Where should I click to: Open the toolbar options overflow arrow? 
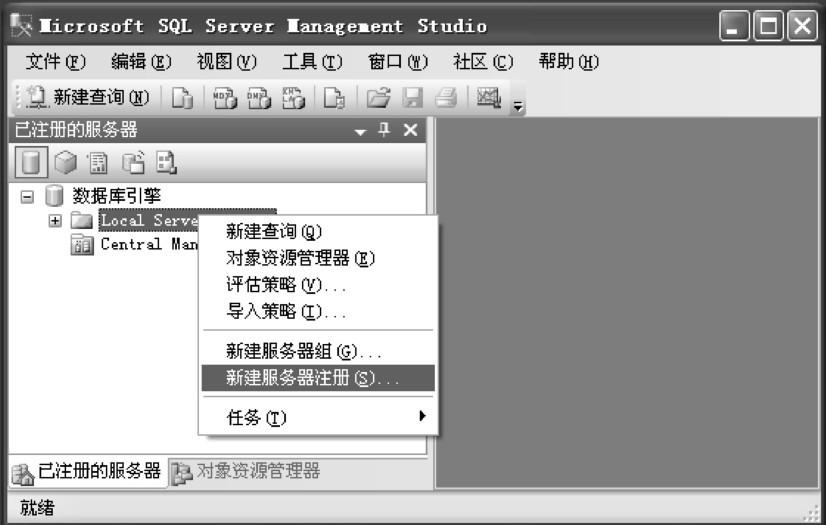[518, 106]
